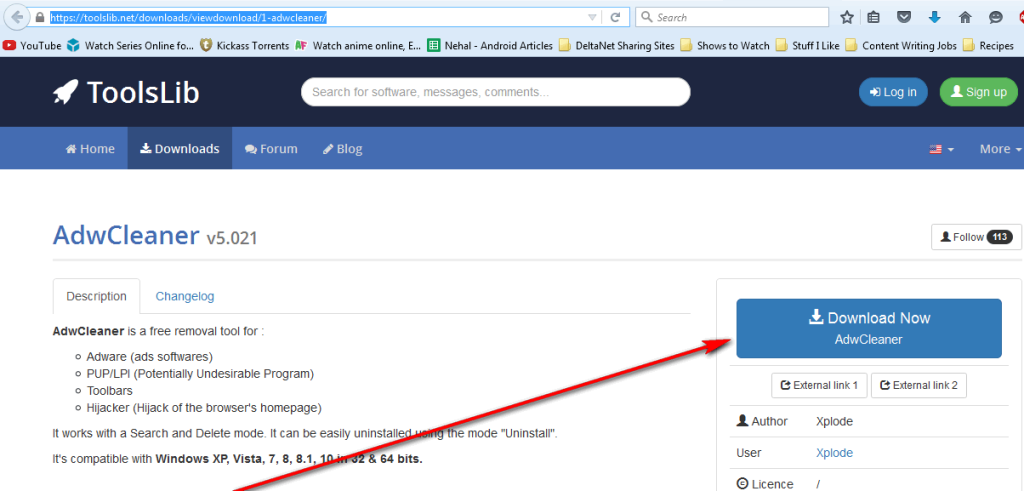
Task: Select the address bar URL
Action: click(x=189, y=18)
